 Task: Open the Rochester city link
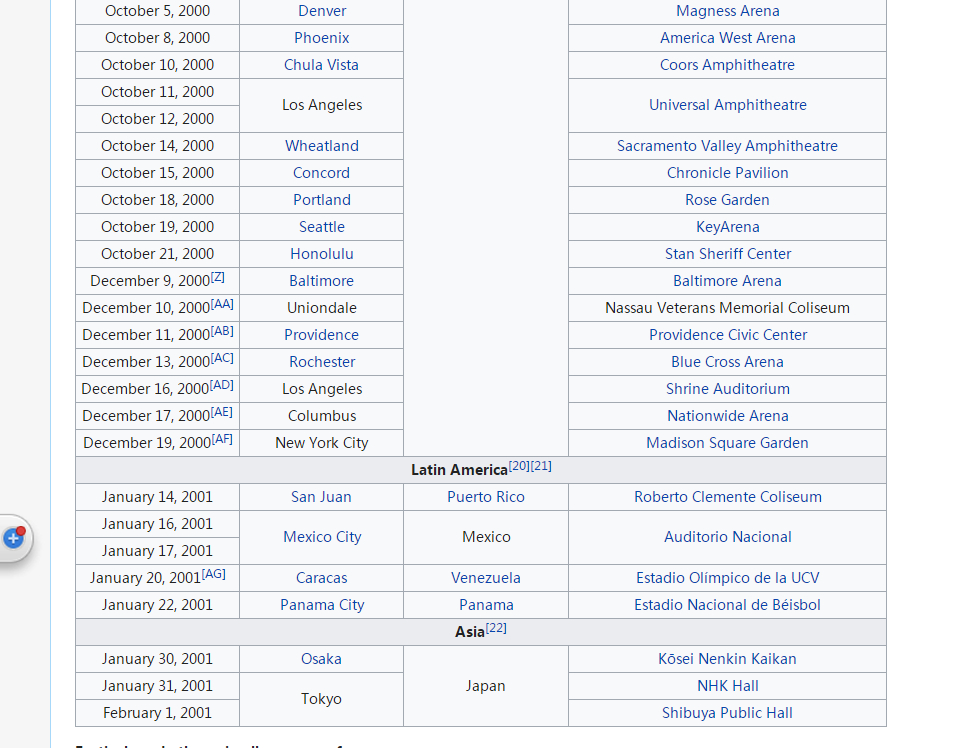[322, 362]
